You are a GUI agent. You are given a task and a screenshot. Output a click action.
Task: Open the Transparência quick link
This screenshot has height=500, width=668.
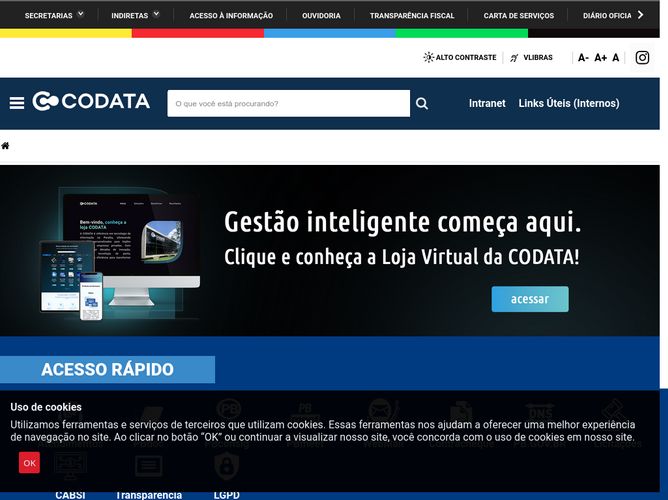tap(149, 495)
